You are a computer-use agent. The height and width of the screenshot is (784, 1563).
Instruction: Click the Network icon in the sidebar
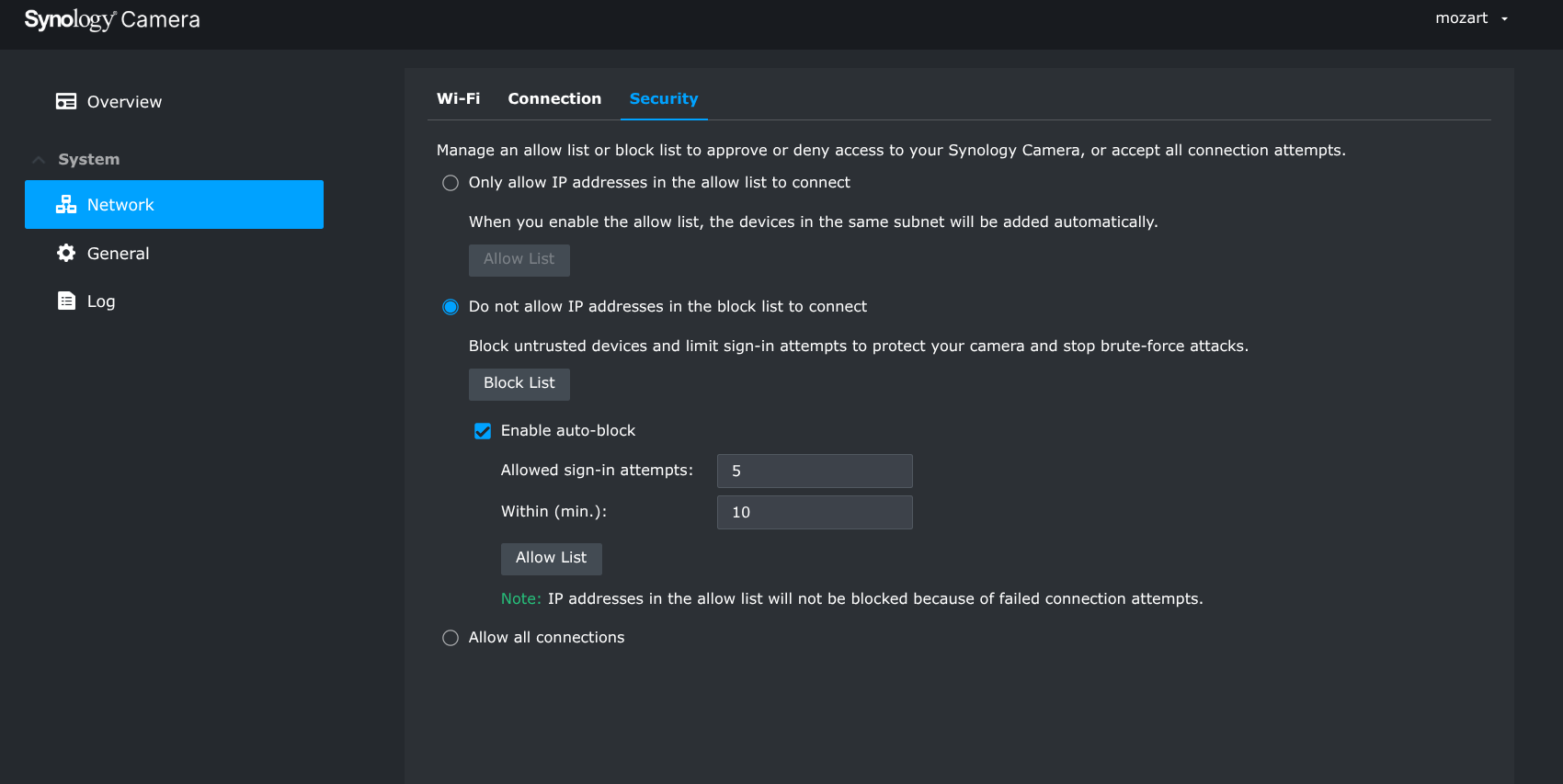click(x=66, y=204)
